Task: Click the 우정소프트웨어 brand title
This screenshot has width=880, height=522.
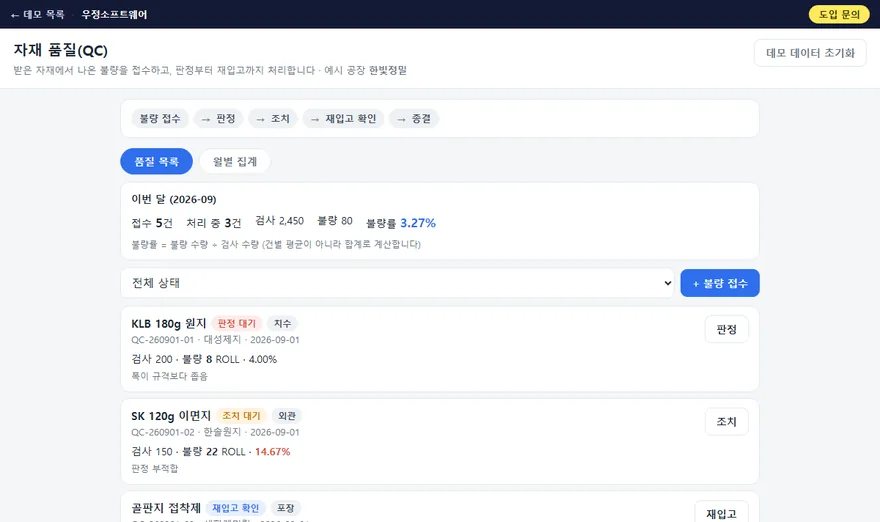Action: tap(114, 15)
